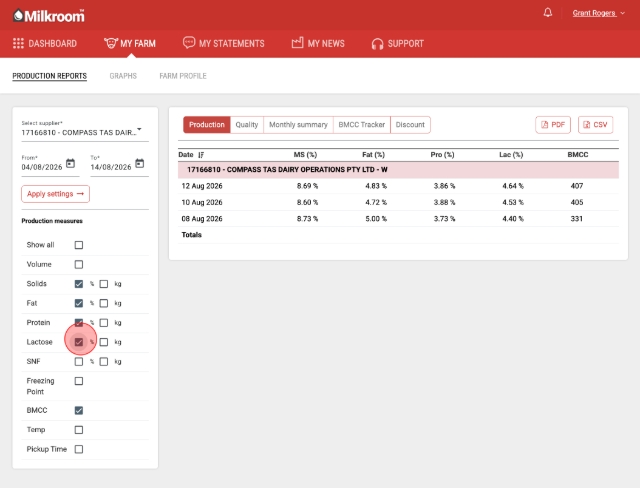This screenshot has height=488, width=640.
Task: Click the From date field 04/08/2026
Action: click(x=42, y=167)
